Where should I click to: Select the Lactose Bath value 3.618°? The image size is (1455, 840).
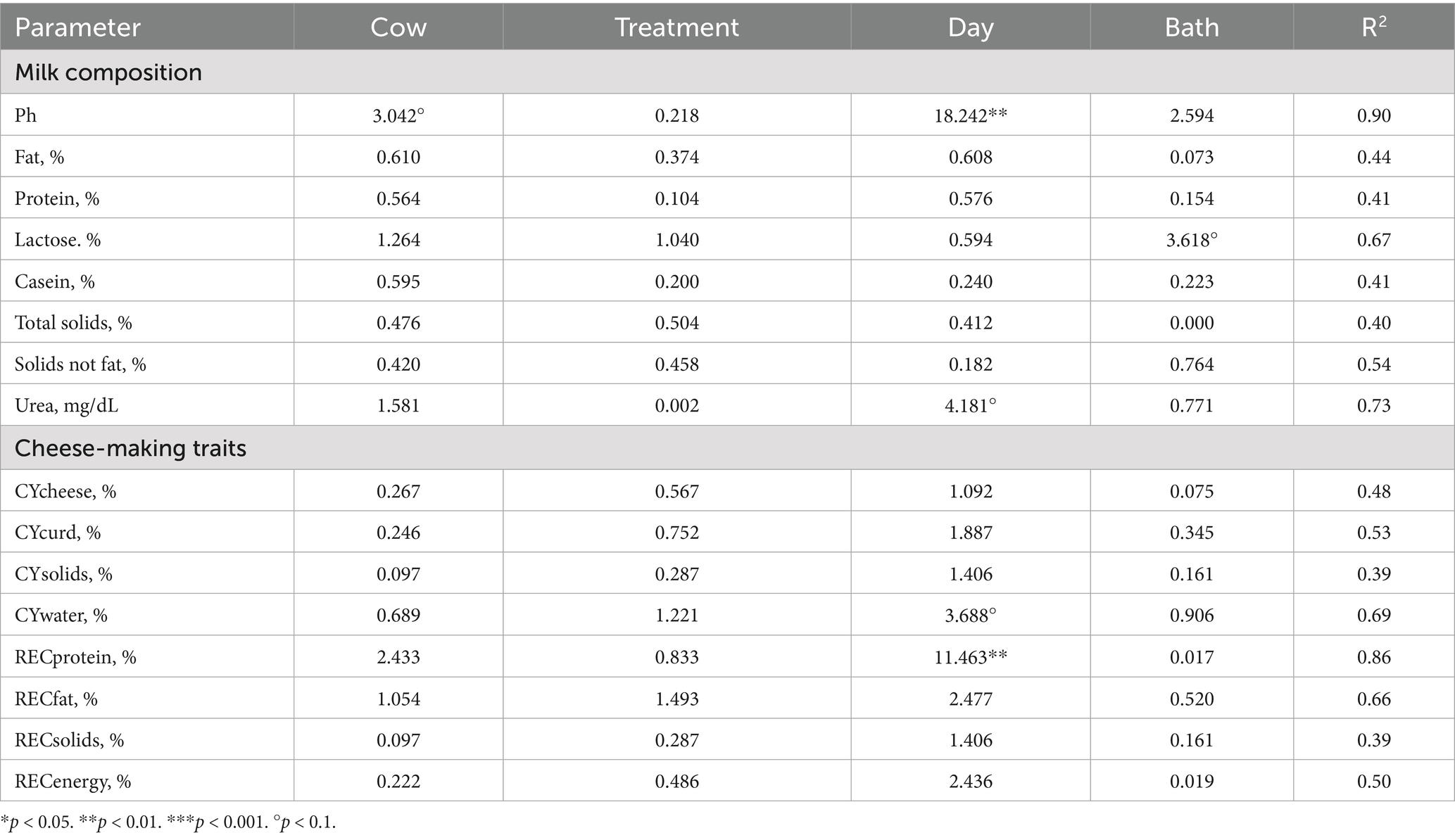point(1191,240)
